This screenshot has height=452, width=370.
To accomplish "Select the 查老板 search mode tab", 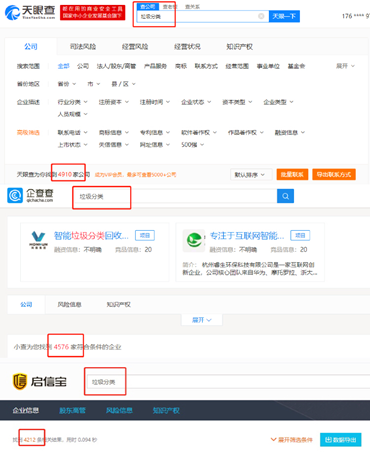I will 170,6.
